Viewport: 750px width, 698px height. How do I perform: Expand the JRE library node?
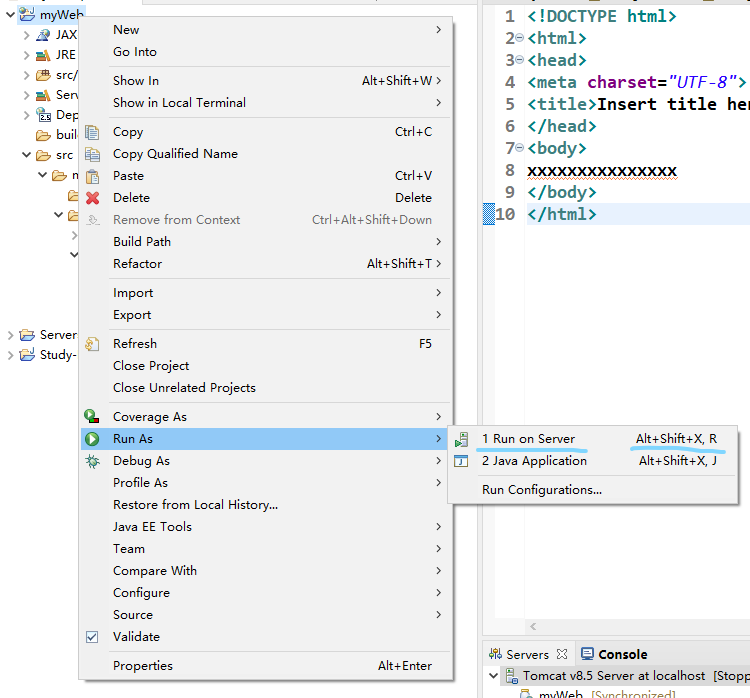tap(26, 55)
